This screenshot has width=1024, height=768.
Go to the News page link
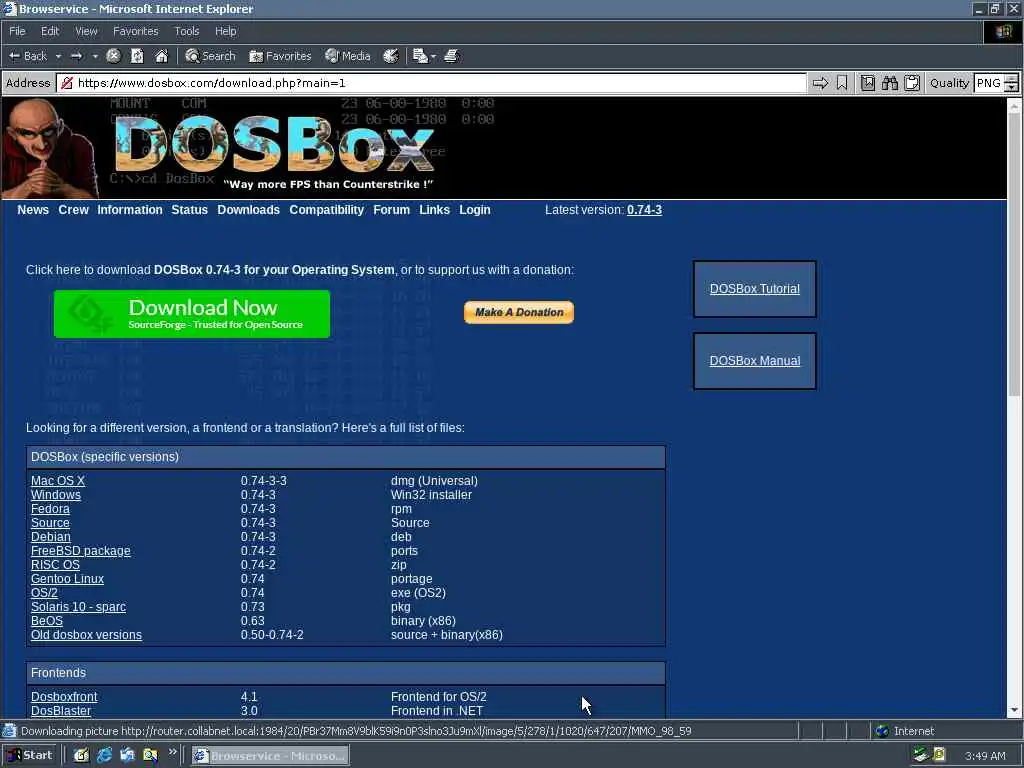[33, 210]
